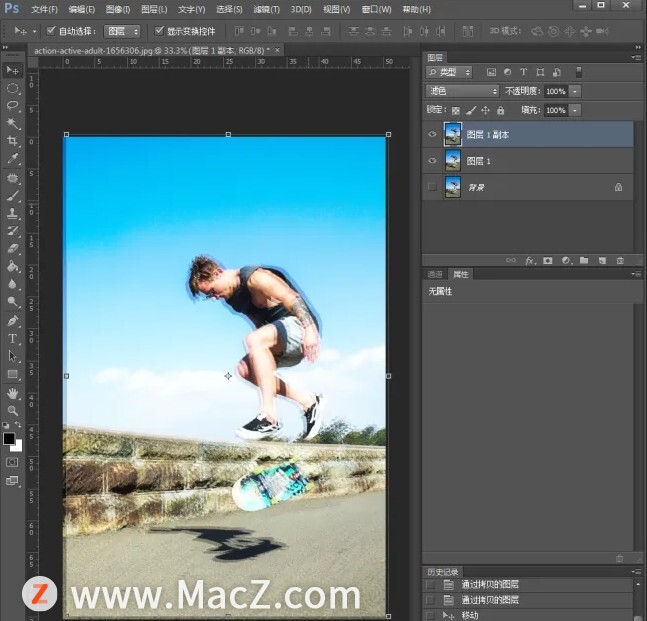Select the Hand tool
The image size is (647, 621).
pos(13,393)
